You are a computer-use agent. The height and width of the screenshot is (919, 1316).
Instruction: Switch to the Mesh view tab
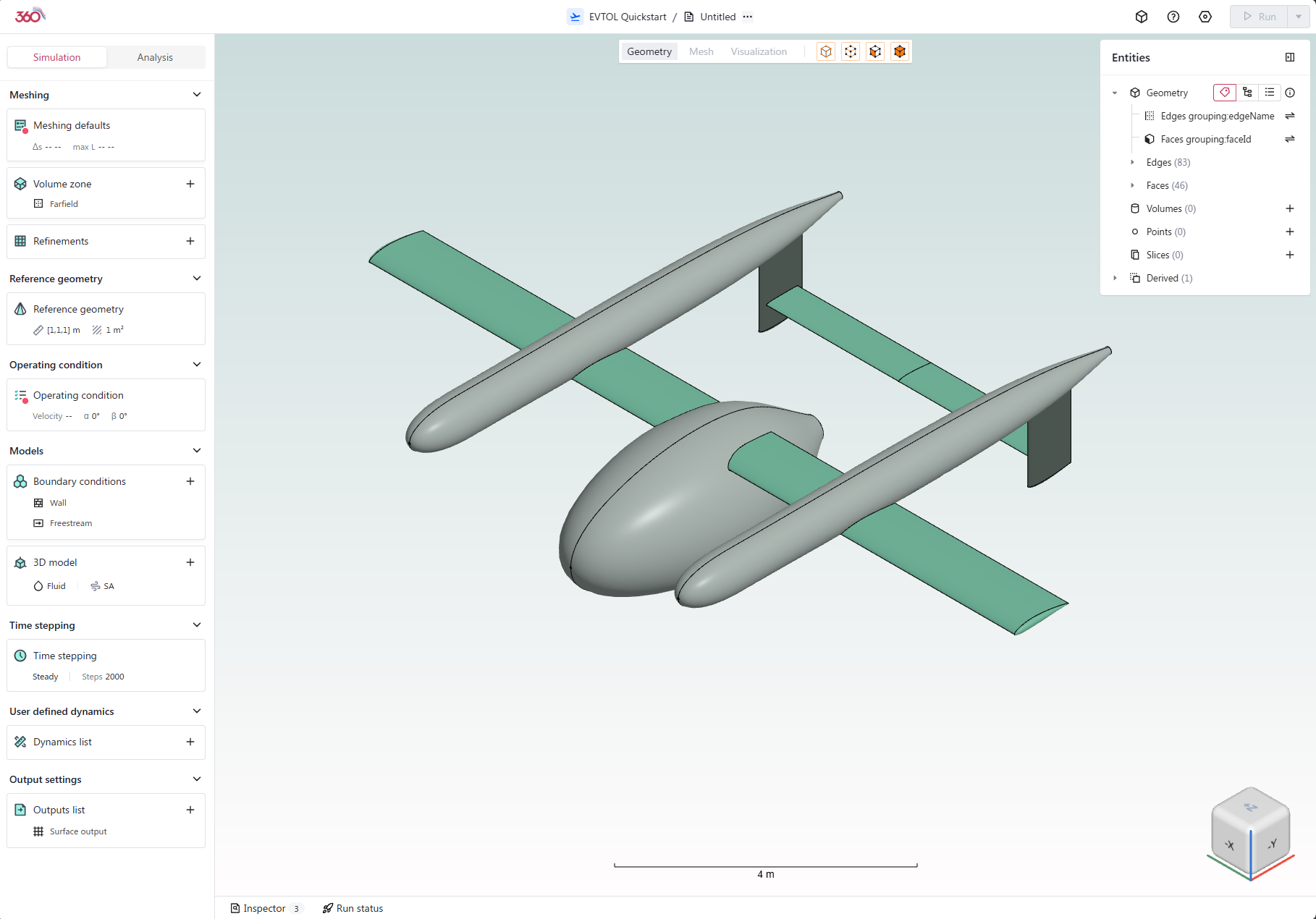click(x=701, y=51)
